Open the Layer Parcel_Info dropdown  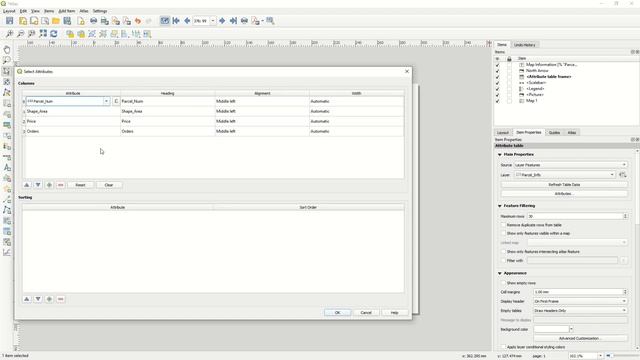click(564, 175)
